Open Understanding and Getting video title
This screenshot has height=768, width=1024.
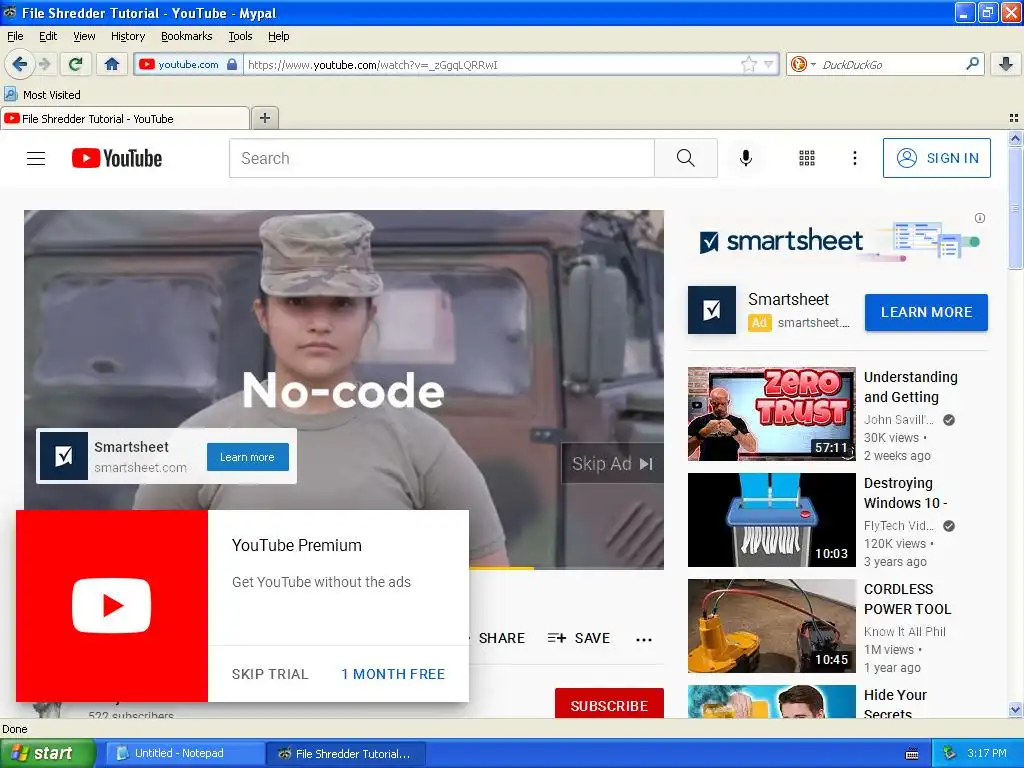(x=910, y=387)
